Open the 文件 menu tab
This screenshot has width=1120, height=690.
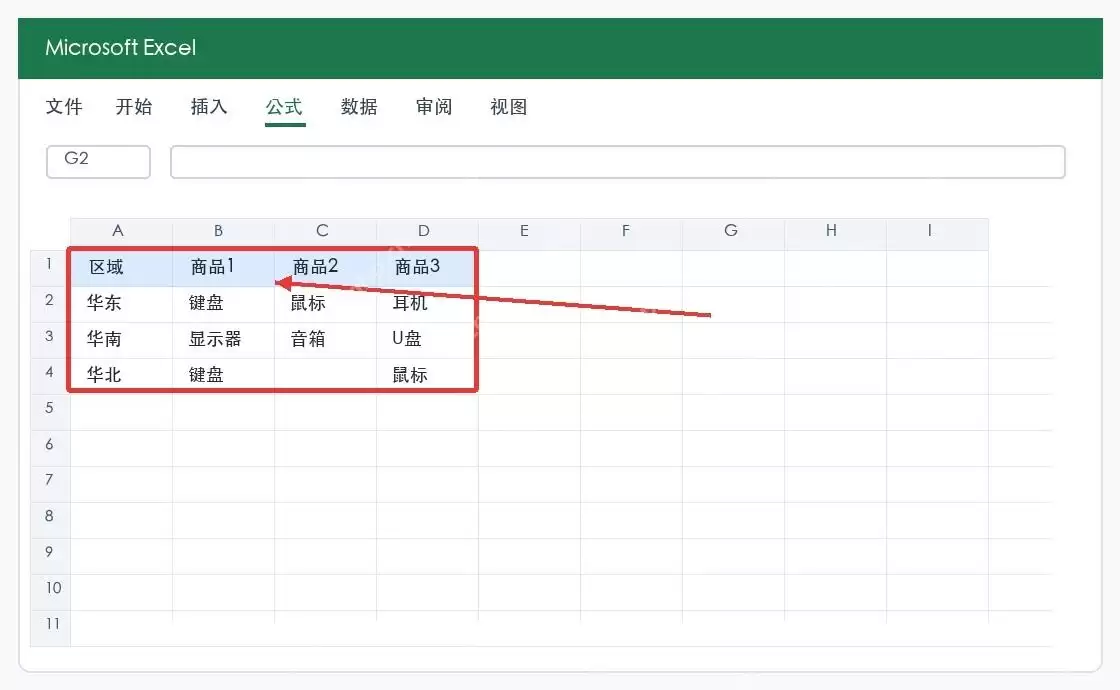[64, 107]
